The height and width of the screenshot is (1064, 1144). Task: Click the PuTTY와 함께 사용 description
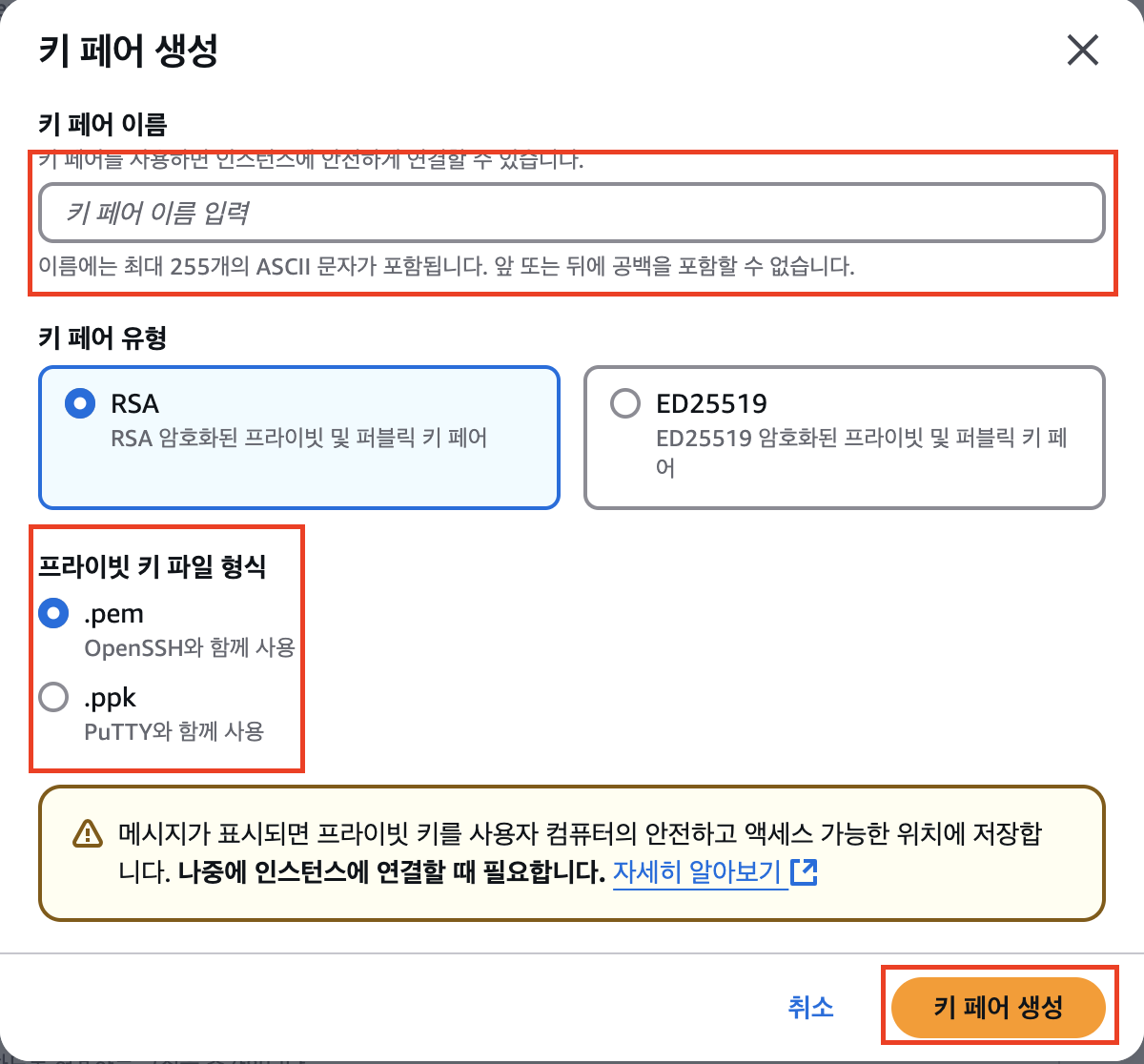point(174,731)
